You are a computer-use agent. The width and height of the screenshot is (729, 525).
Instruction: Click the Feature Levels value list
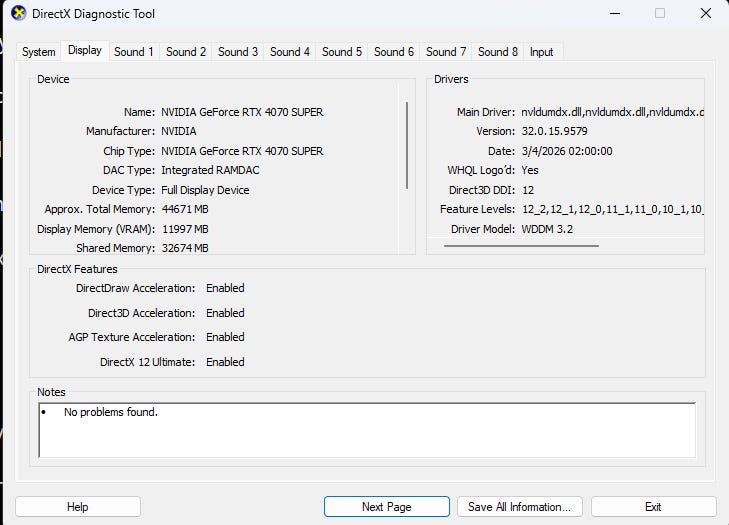[612, 209]
